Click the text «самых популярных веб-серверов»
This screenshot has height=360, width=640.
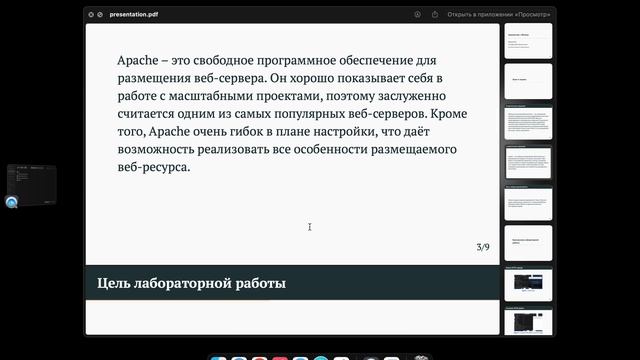331,113
